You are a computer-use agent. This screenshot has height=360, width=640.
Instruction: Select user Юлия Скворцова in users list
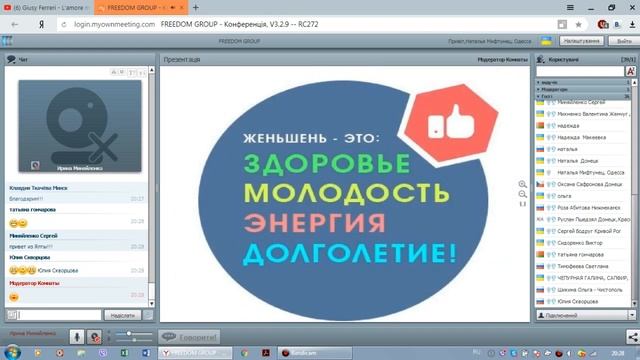582,302
